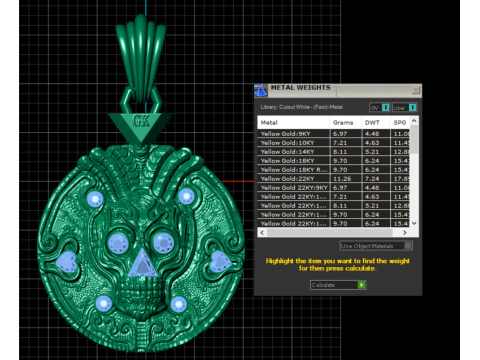
Task: Select the left heart-shaped gemstone
Action: [67, 262]
